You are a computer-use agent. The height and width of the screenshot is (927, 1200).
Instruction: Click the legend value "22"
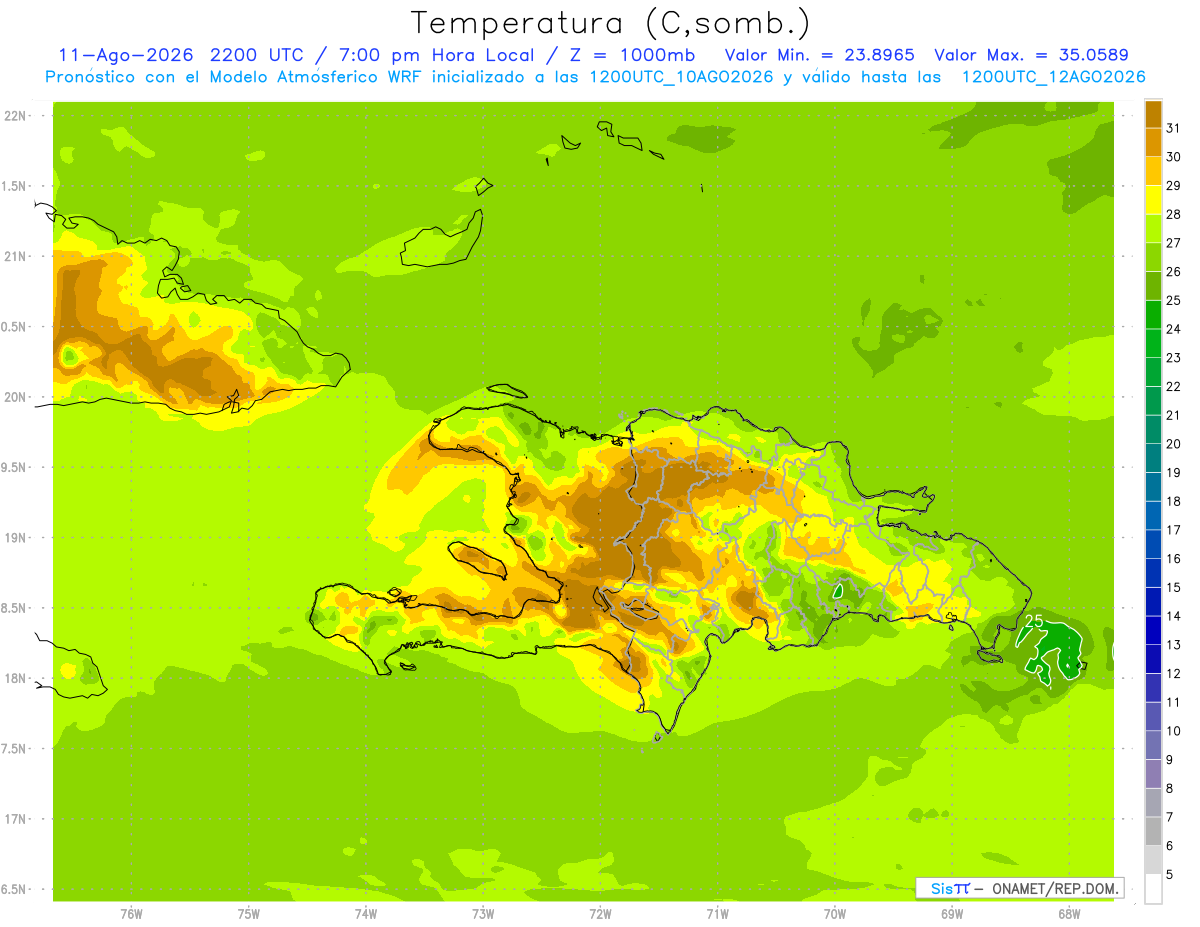coord(1174,386)
